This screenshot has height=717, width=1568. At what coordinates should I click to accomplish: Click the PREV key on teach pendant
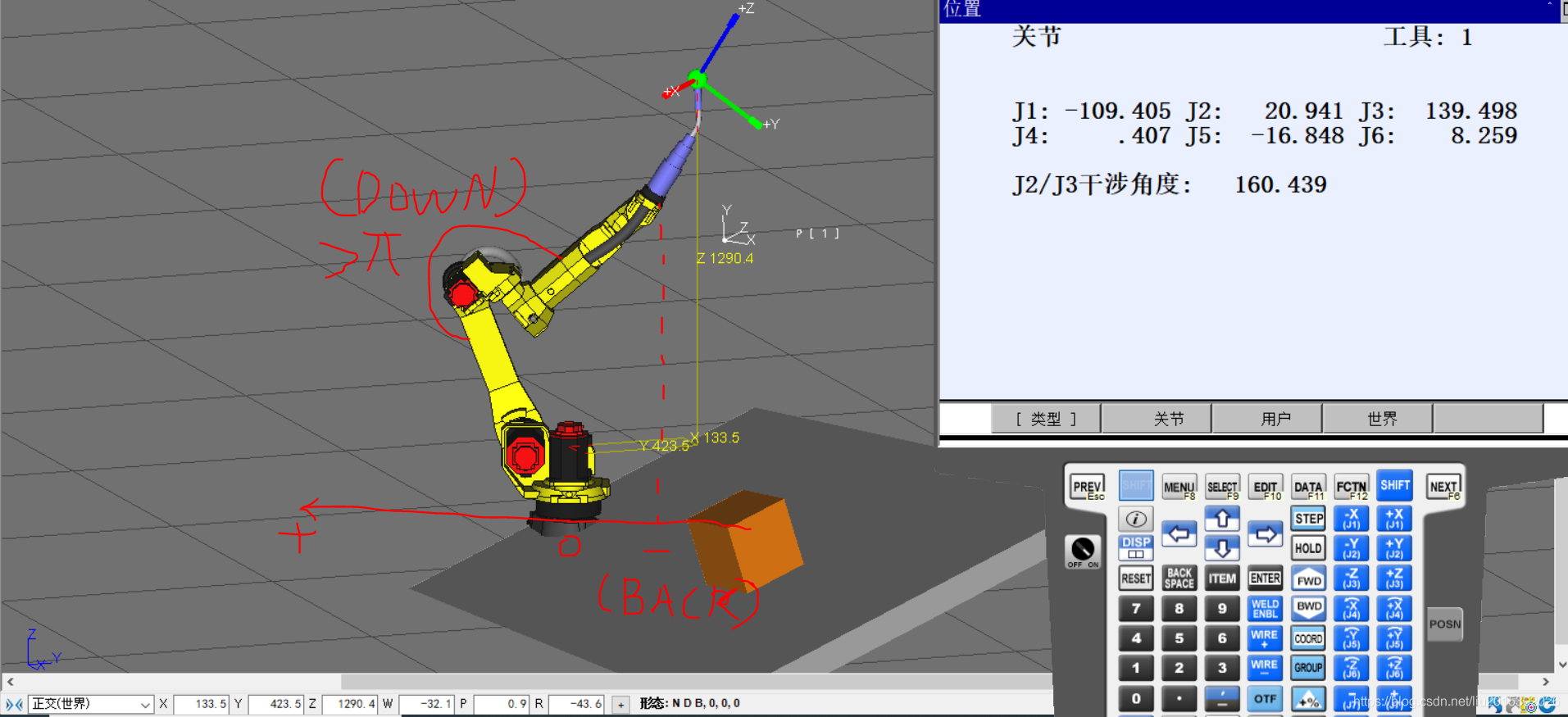[1087, 486]
